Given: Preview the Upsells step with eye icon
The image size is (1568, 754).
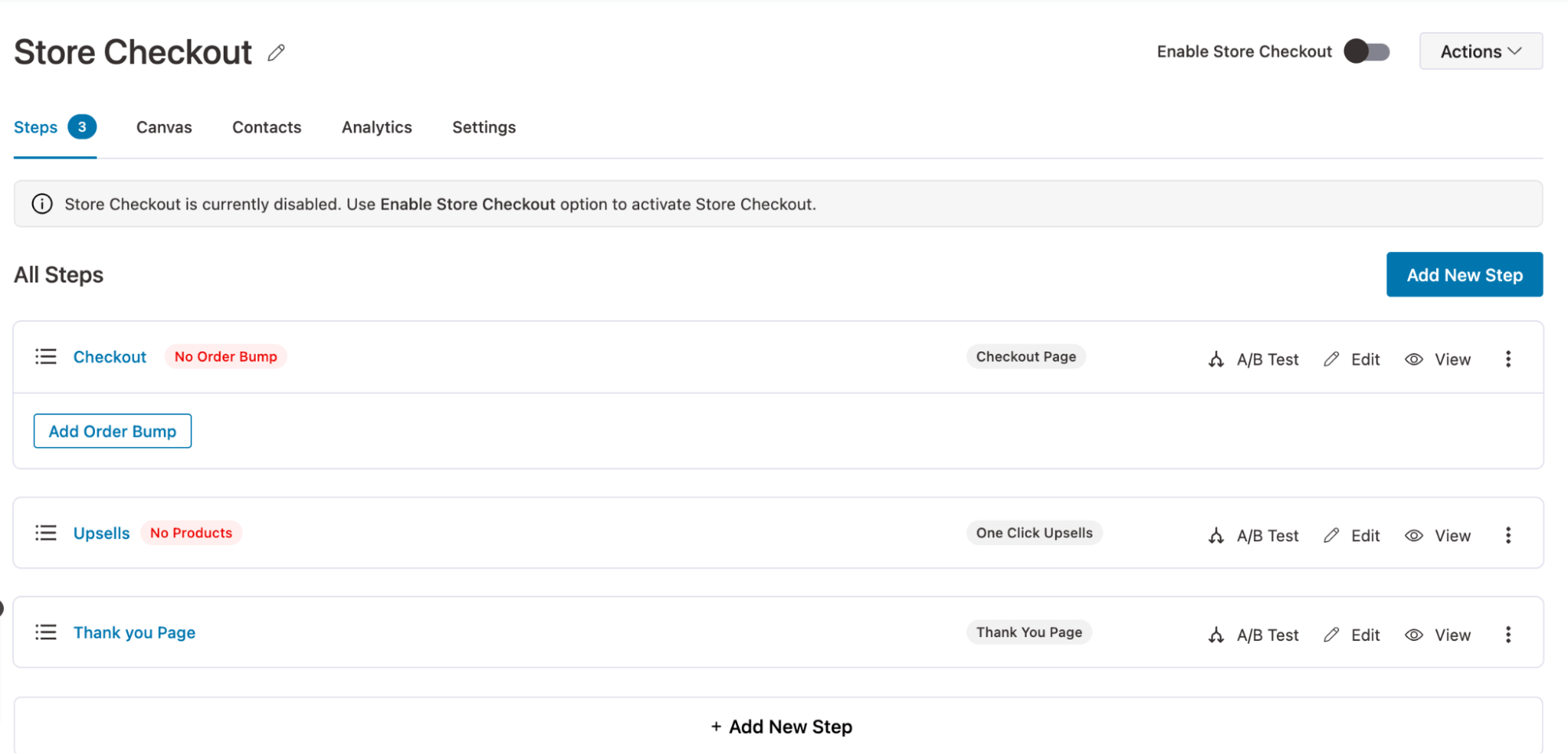Looking at the screenshot, I should click(1413, 535).
